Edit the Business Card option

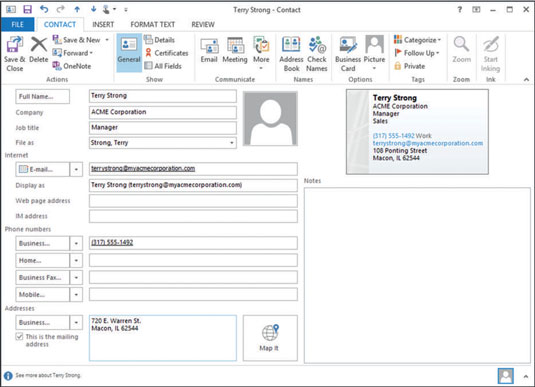coord(348,54)
